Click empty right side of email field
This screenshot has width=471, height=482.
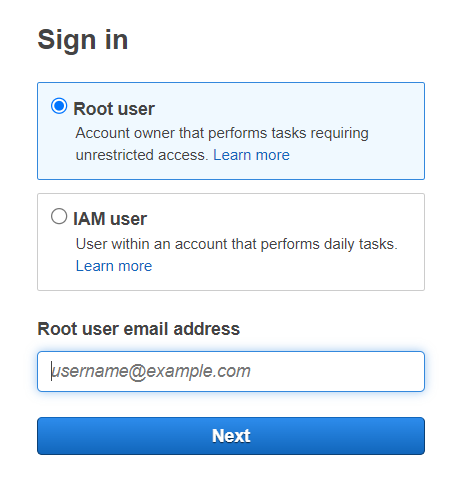coord(337,371)
